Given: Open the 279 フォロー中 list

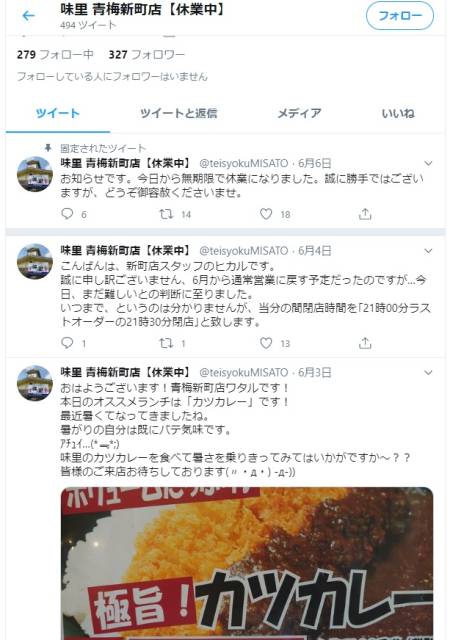Looking at the screenshot, I should pos(55,55).
